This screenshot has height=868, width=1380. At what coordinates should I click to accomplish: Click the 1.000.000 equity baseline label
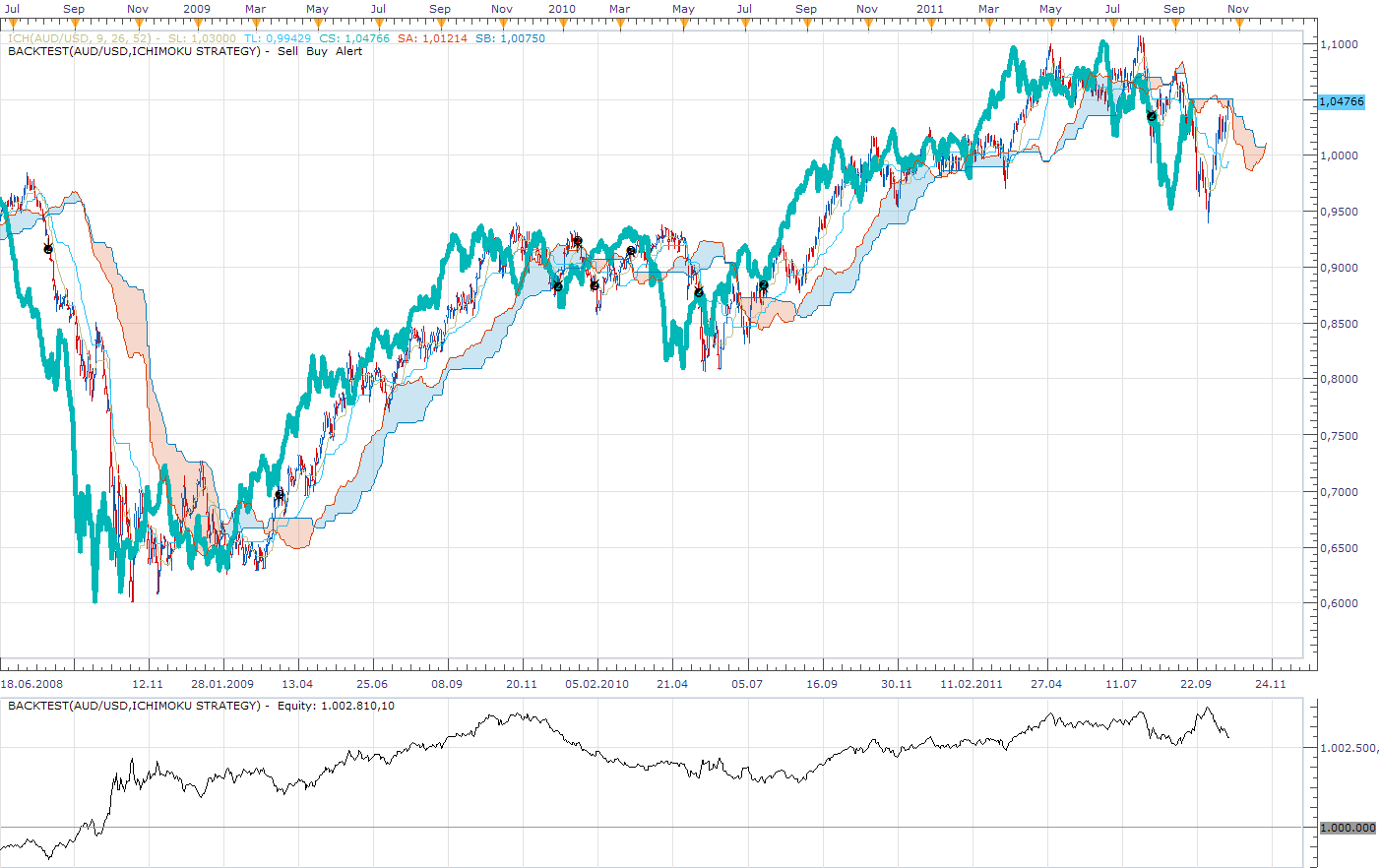click(x=1348, y=828)
